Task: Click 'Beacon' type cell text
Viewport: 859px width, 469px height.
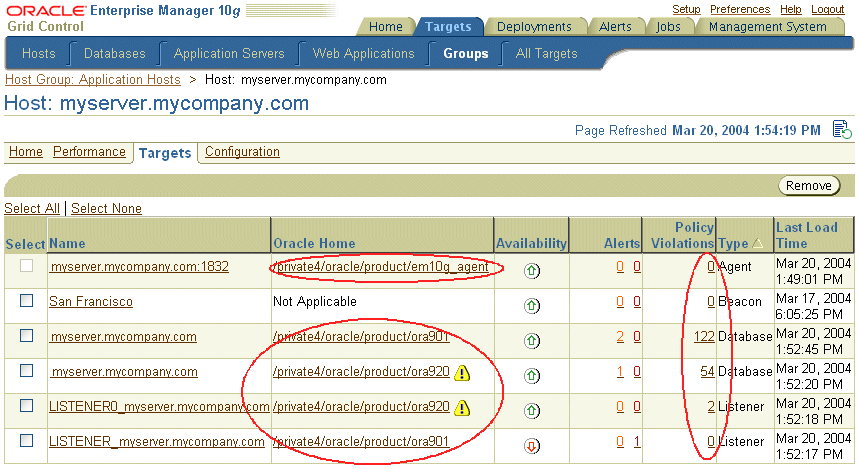Action: point(740,302)
